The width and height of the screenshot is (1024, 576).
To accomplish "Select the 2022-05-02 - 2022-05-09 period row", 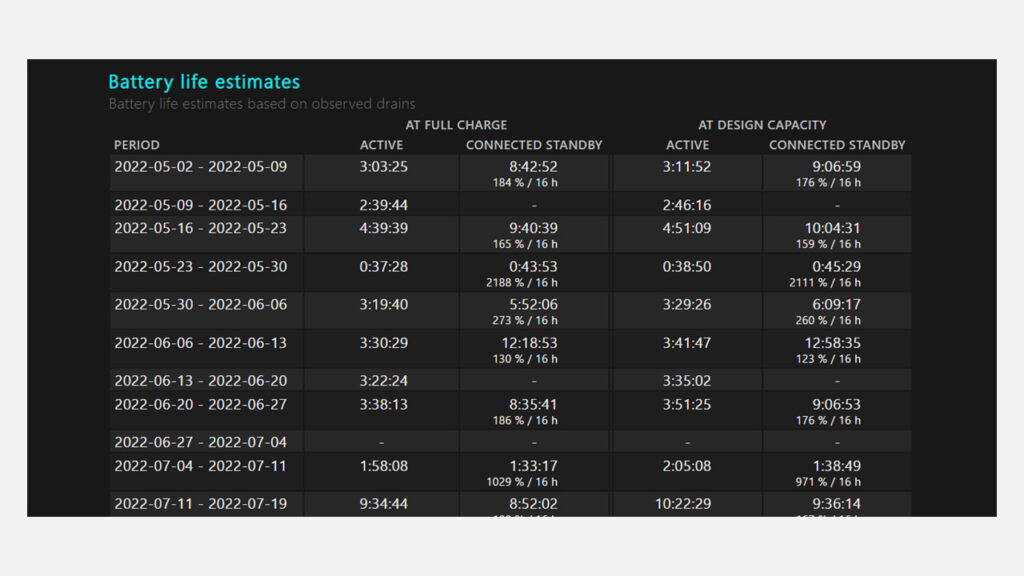I will (200, 167).
